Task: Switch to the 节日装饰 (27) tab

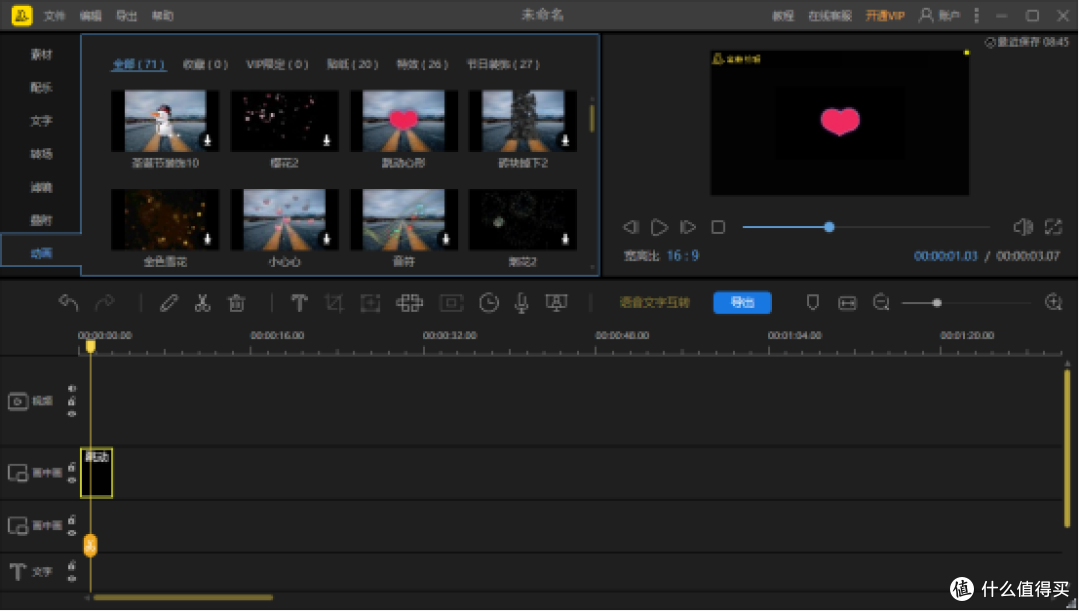Action: coord(503,64)
